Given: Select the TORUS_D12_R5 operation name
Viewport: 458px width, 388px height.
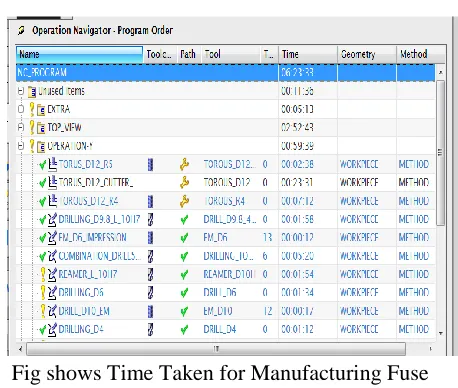Looking at the screenshot, I should tap(85, 164).
